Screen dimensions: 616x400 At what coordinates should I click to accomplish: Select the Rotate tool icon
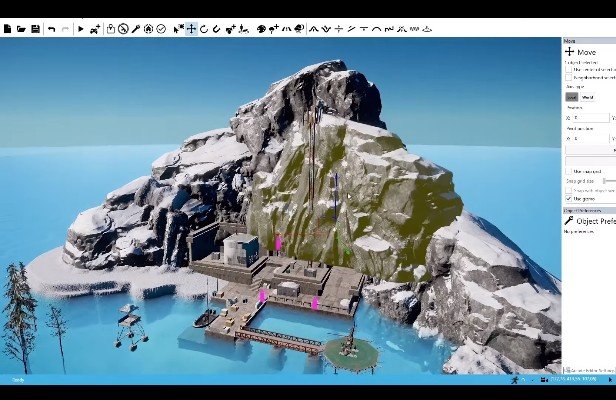(x=204, y=29)
